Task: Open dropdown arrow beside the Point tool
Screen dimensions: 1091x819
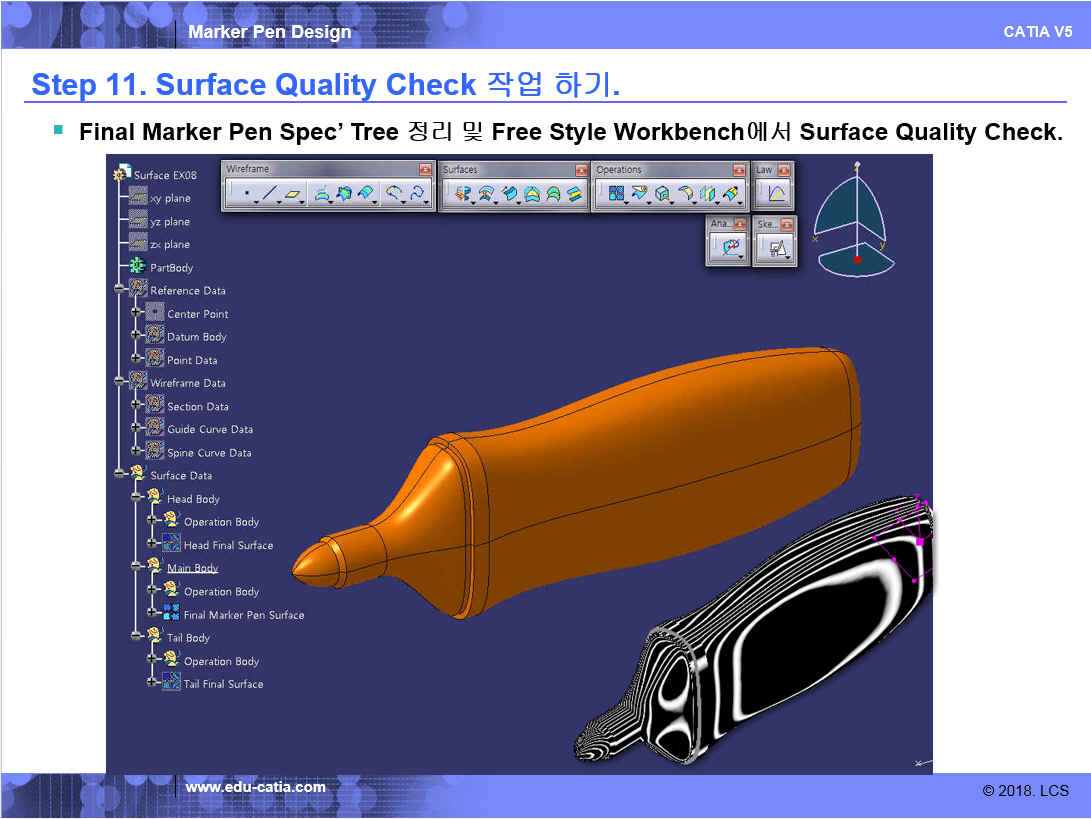Action: (x=256, y=202)
